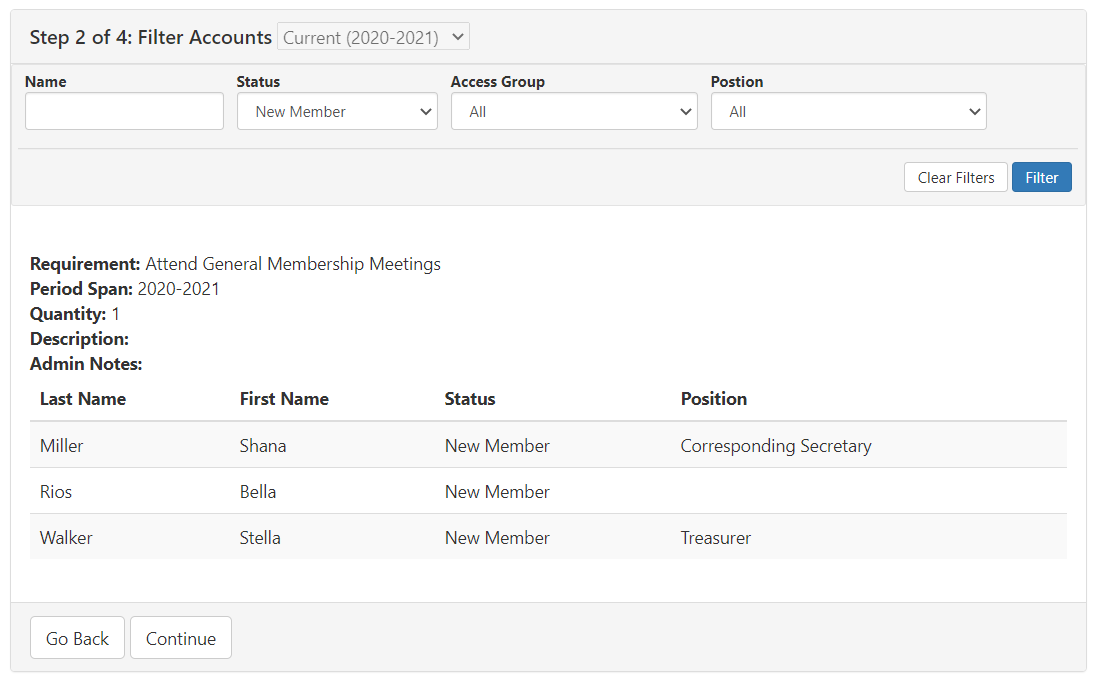Click the Step 2 of 4 heading
The image size is (1094, 681).
[150, 37]
